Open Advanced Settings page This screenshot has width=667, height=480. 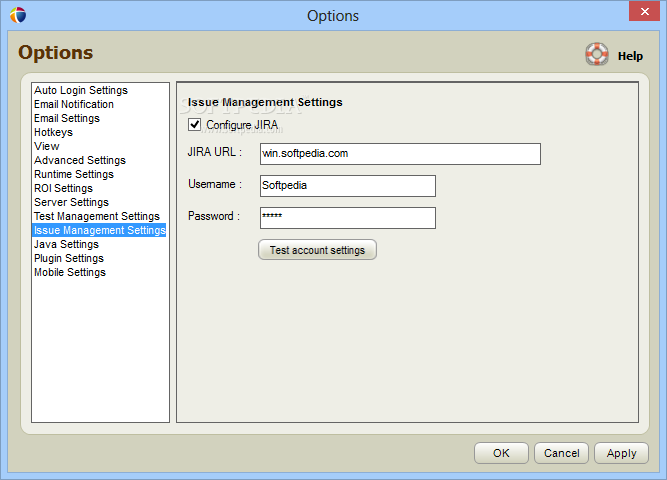[x=80, y=160]
